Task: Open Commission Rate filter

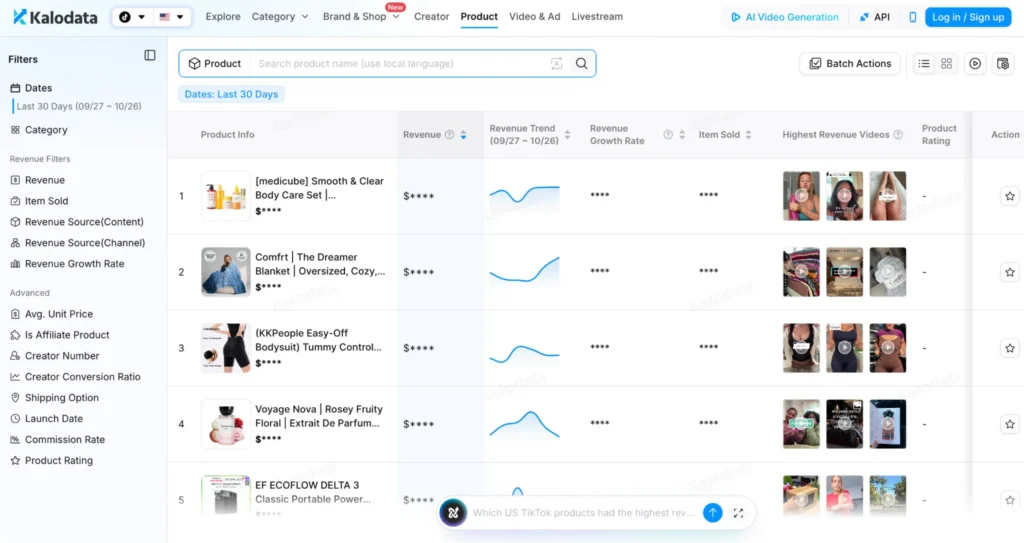Action: click(x=57, y=439)
